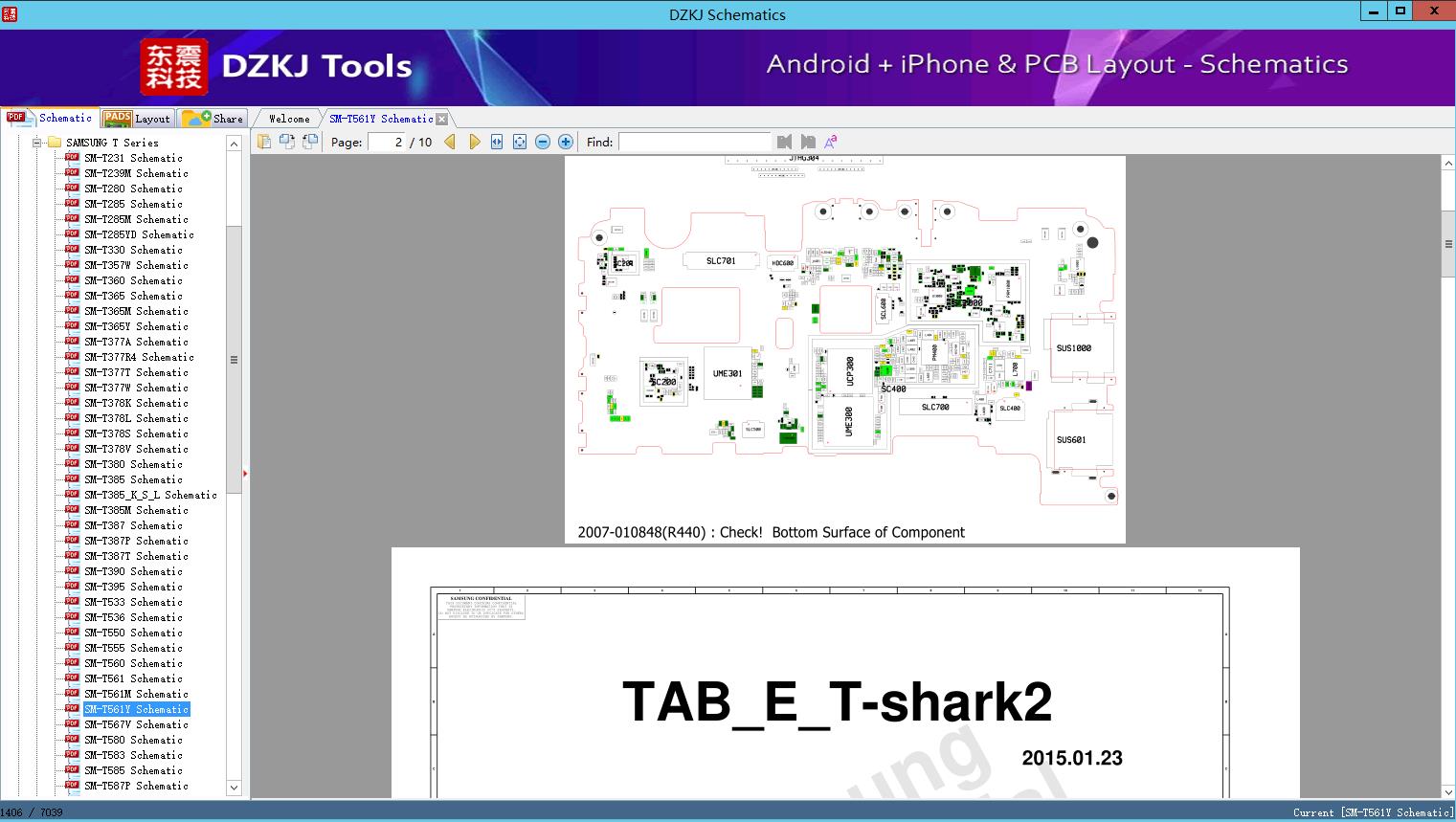The image size is (1456, 822).
Task: Go to the next page
Action: tap(474, 142)
